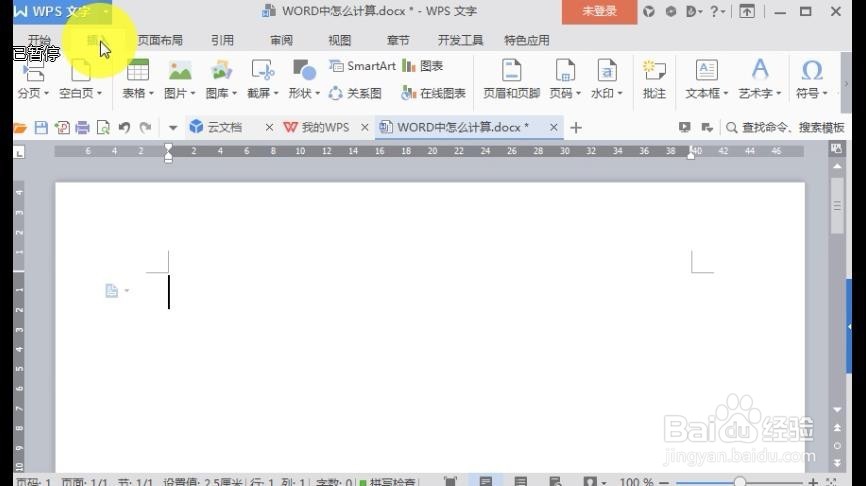This screenshot has height=486, width=866.
Task: Open the 页面布局 ribbon tab
Action: 160,40
